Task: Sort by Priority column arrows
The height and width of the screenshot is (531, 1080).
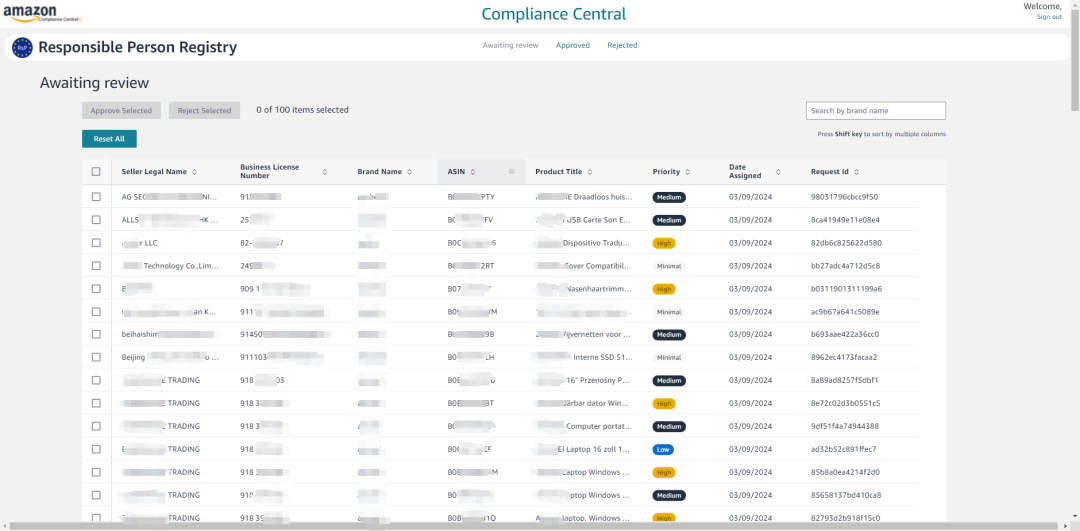Action: [687, 172]
